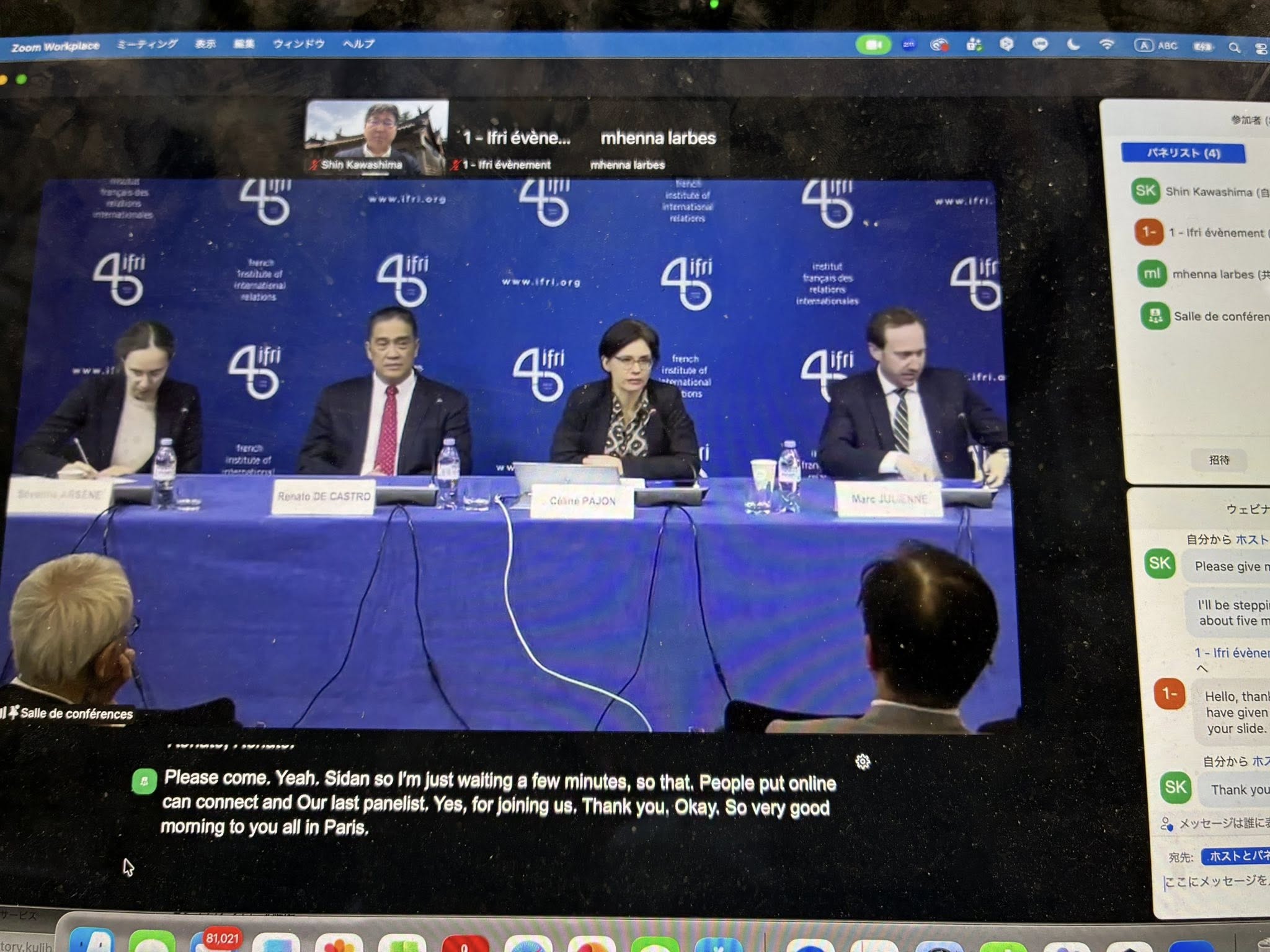
Task: Open the Wi-Fi status menu
Action: pyautogui.click(x=1106, y=45)
